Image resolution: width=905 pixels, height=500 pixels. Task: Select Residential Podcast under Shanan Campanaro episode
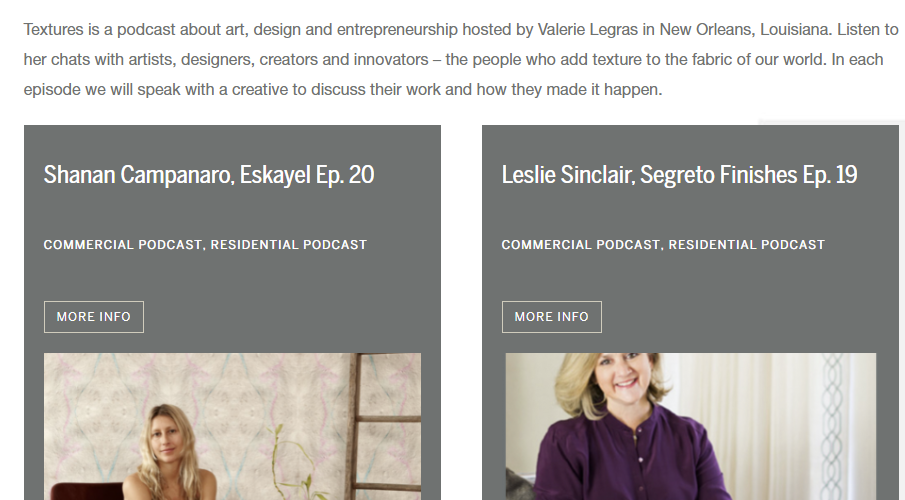tap(288, 244)
